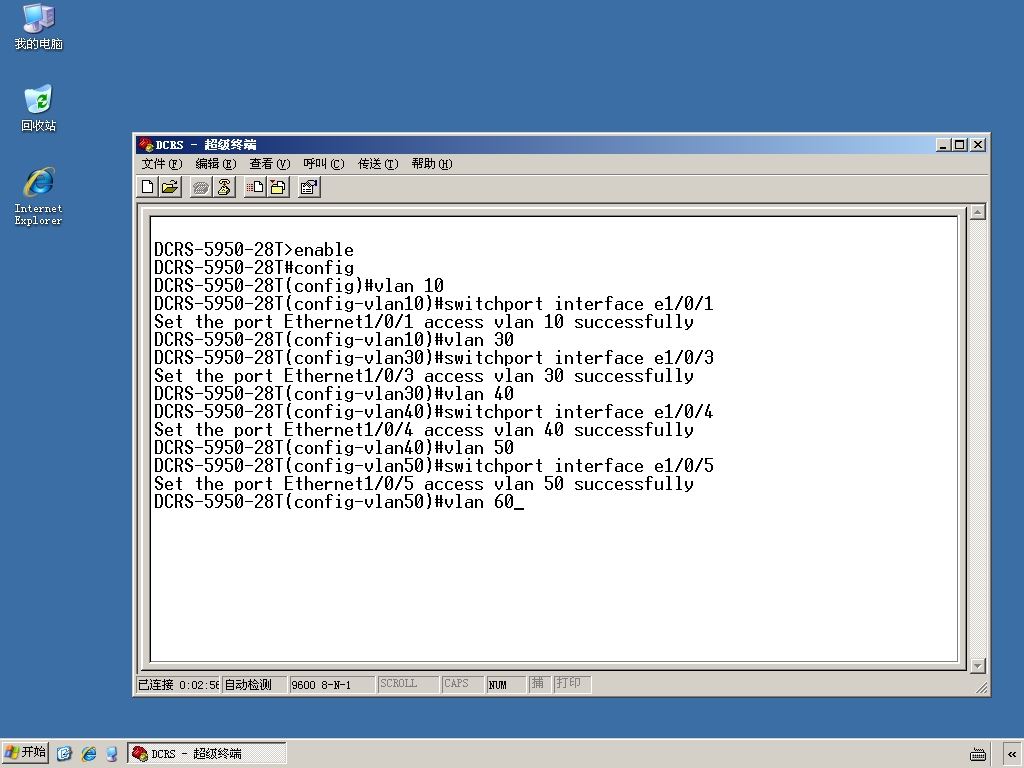Click the line DCRS-5950-28T>enable
Image resolution: width=1024 pixels, height=768 pixels.
(x=254, y=250)
